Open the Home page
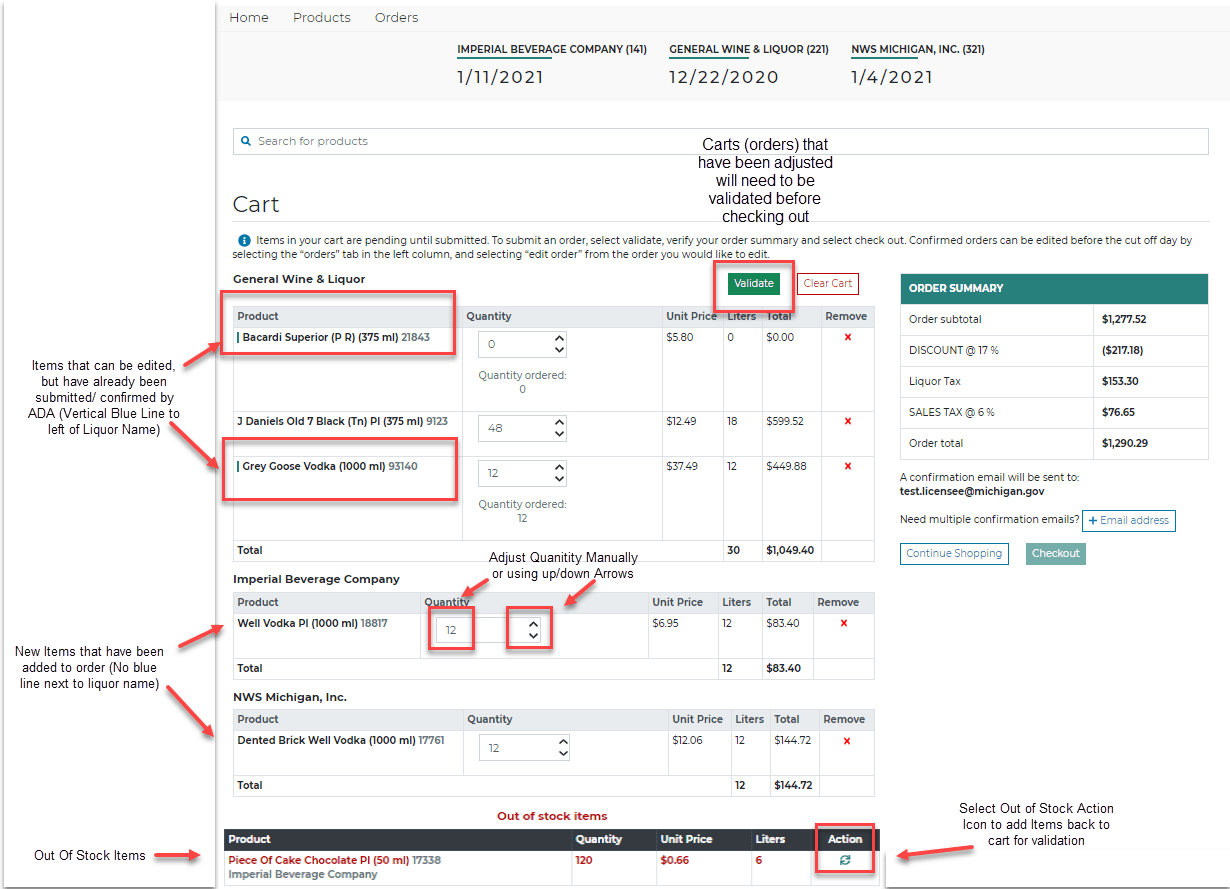1230x889 pixels. click(x=249, y=18)
